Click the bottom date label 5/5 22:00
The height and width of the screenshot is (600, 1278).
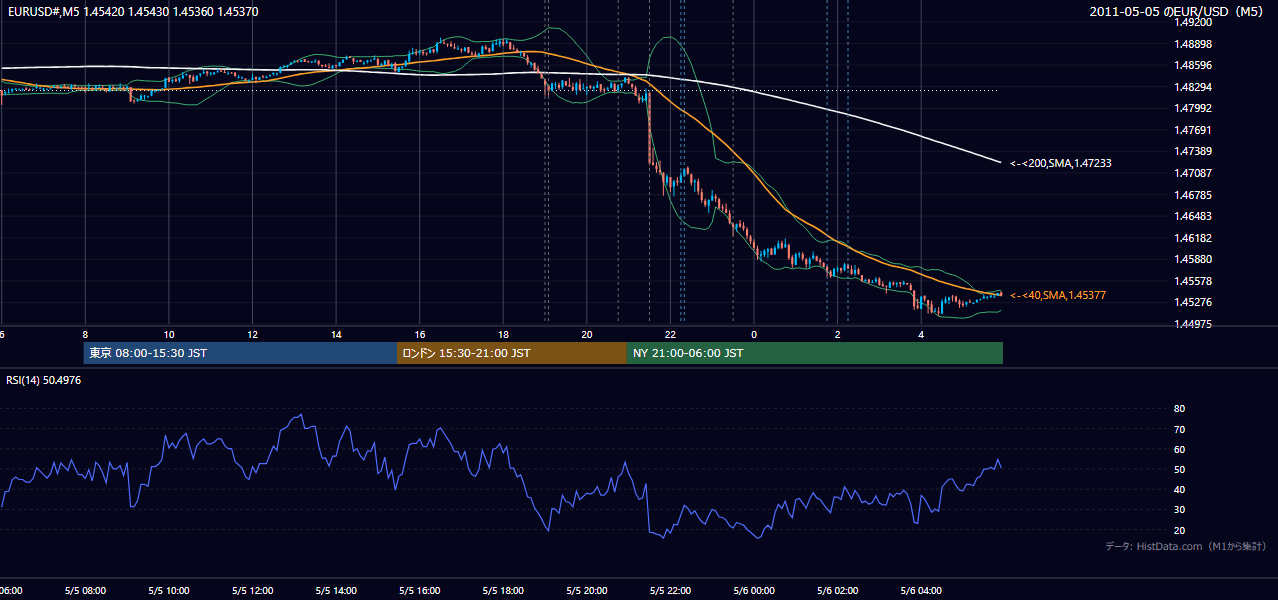click(670, 591)
